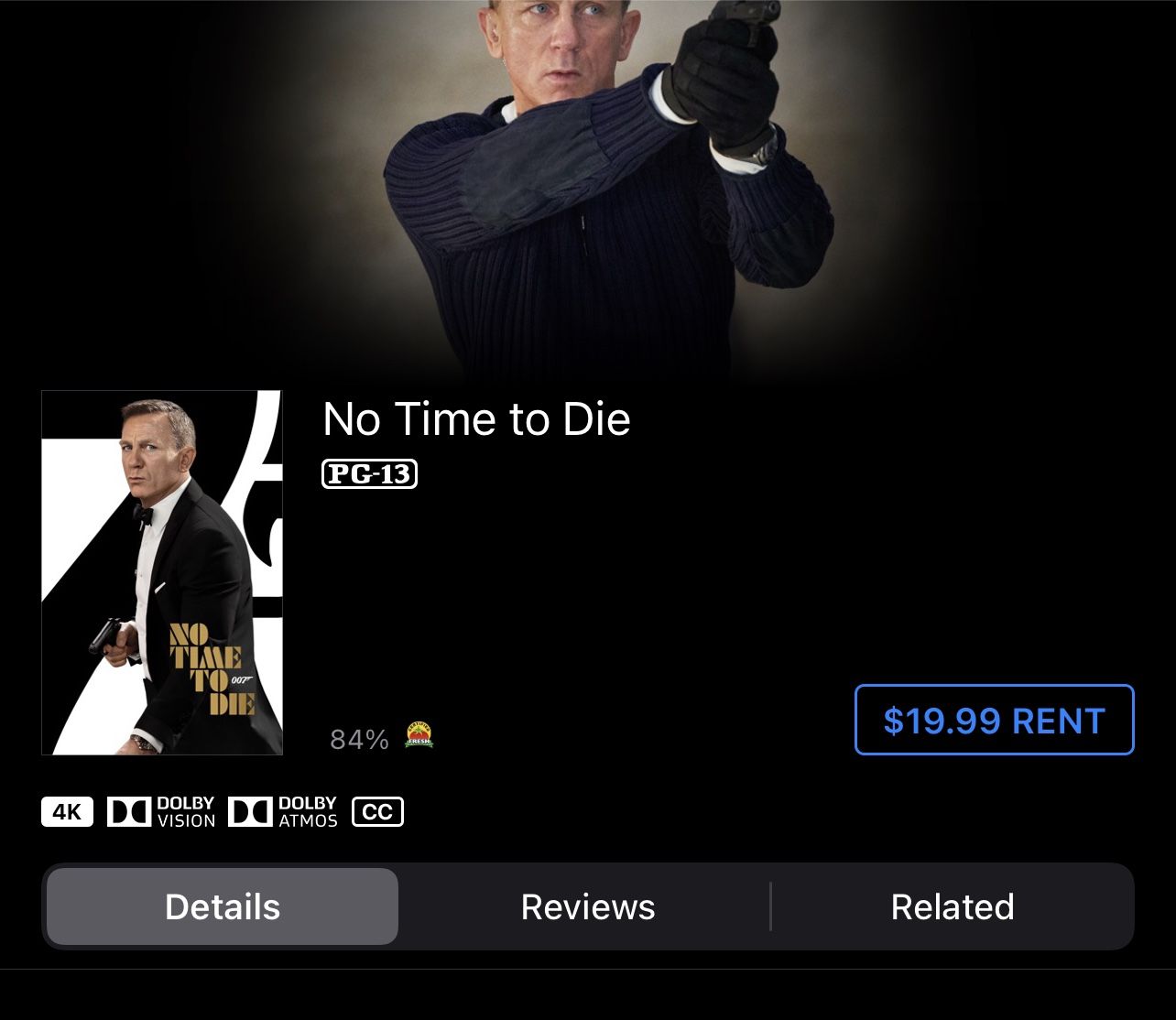Show the Related tab
This screenshot has width=1176, height=1020.
(x=953, y=906)
